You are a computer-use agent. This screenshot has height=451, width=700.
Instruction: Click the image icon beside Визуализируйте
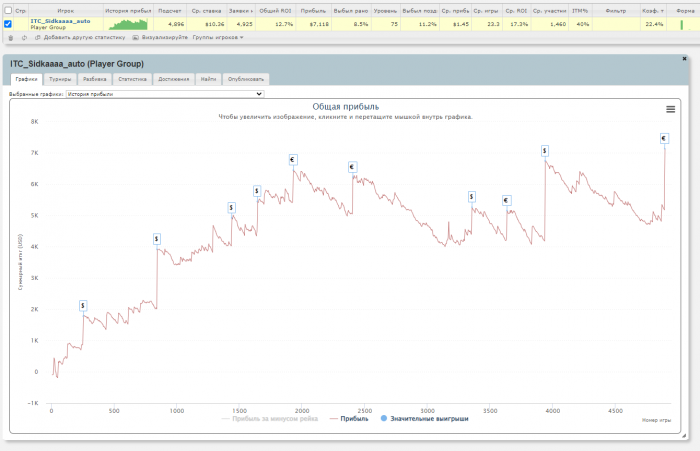(x=136, y=38)
